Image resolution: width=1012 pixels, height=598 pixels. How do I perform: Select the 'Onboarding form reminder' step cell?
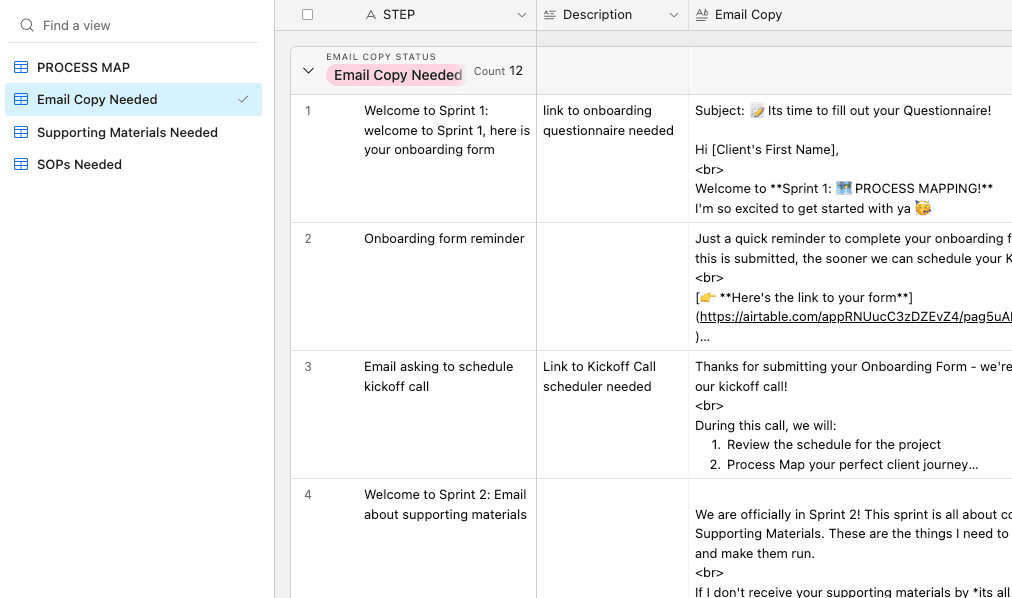447,287
